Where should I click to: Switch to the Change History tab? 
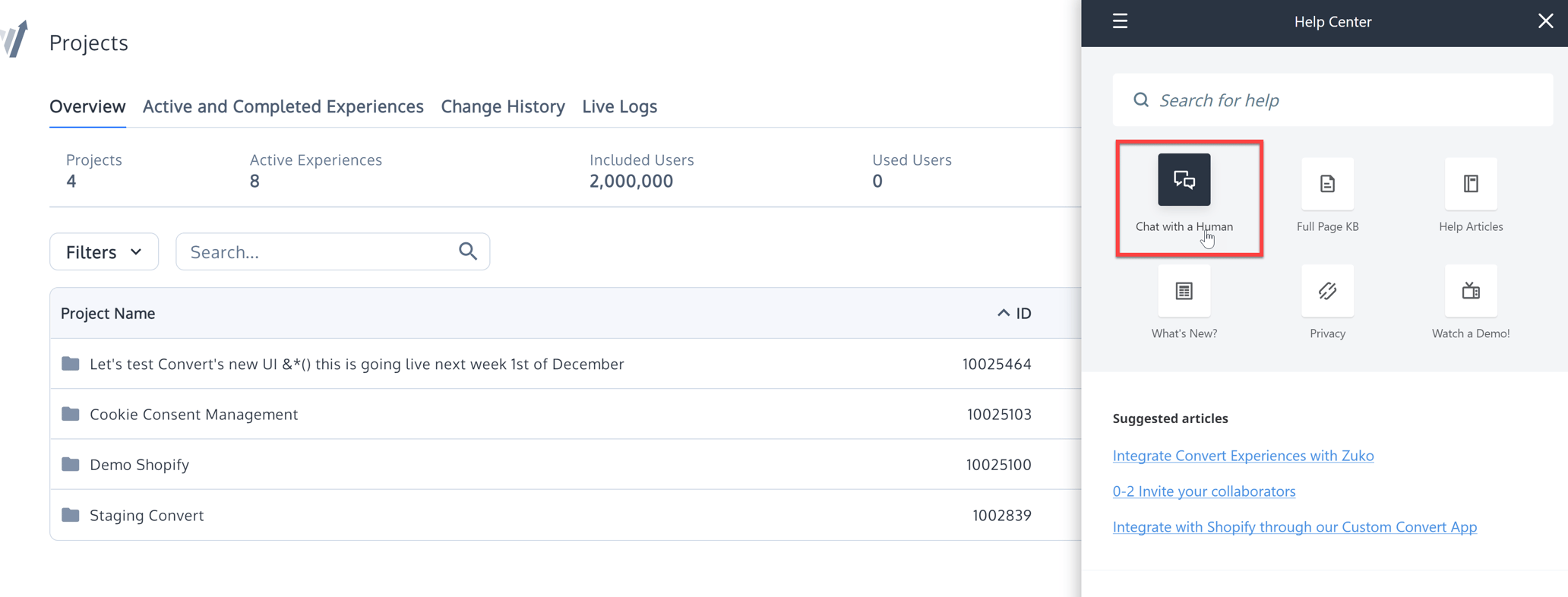[503, 106]
